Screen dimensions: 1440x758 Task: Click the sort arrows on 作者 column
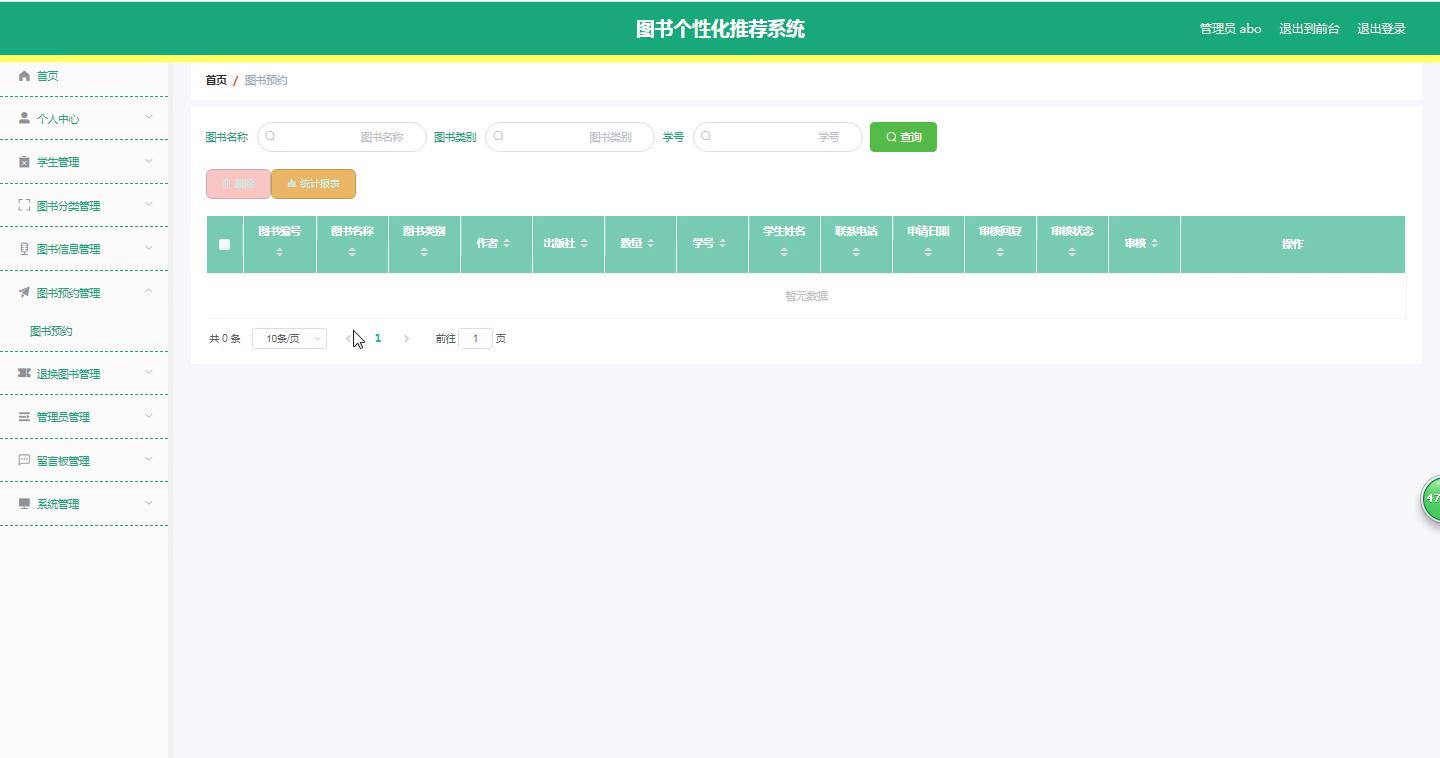507,244
